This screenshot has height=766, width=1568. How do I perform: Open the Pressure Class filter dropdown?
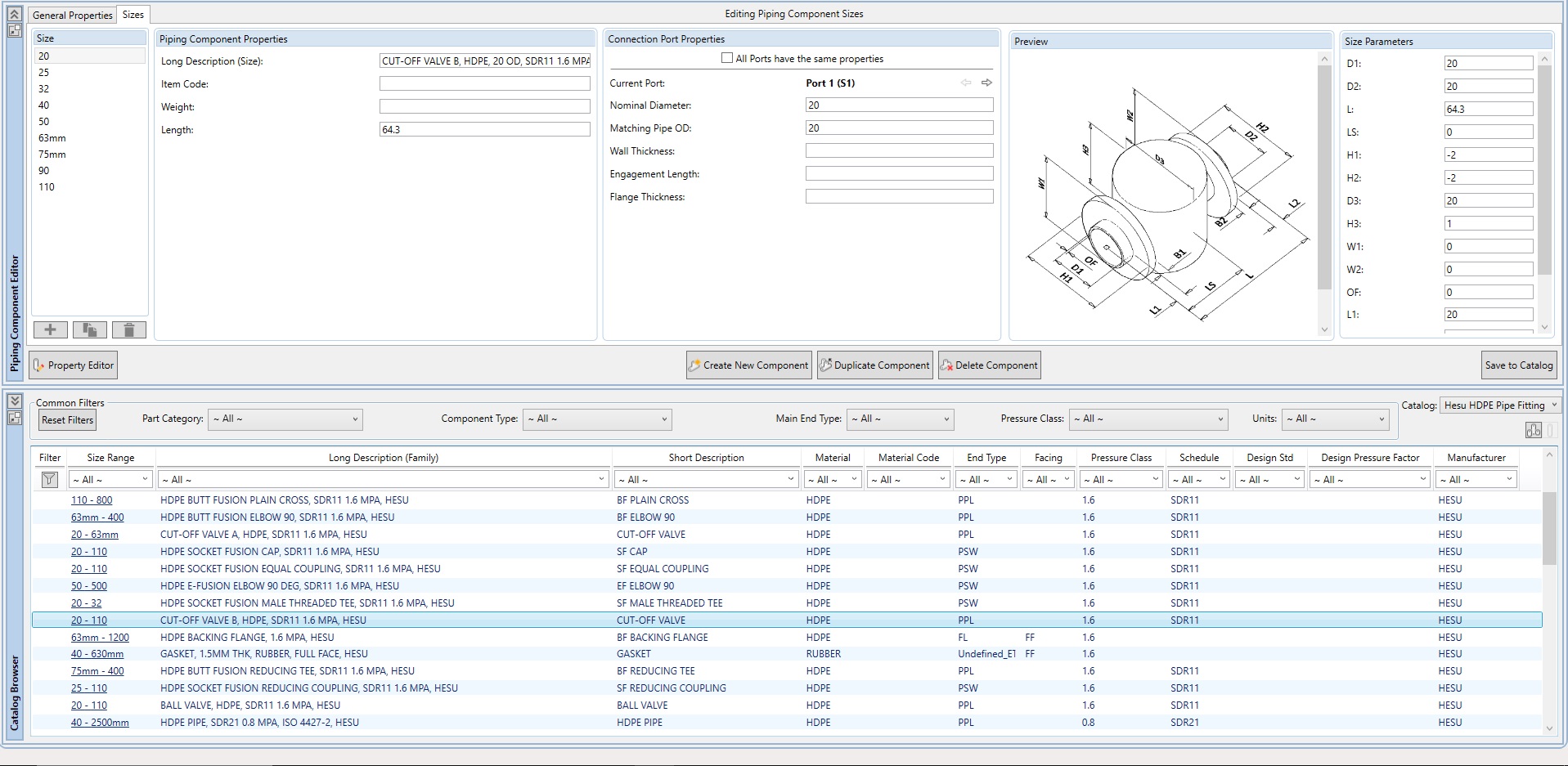click(1148, 419)
